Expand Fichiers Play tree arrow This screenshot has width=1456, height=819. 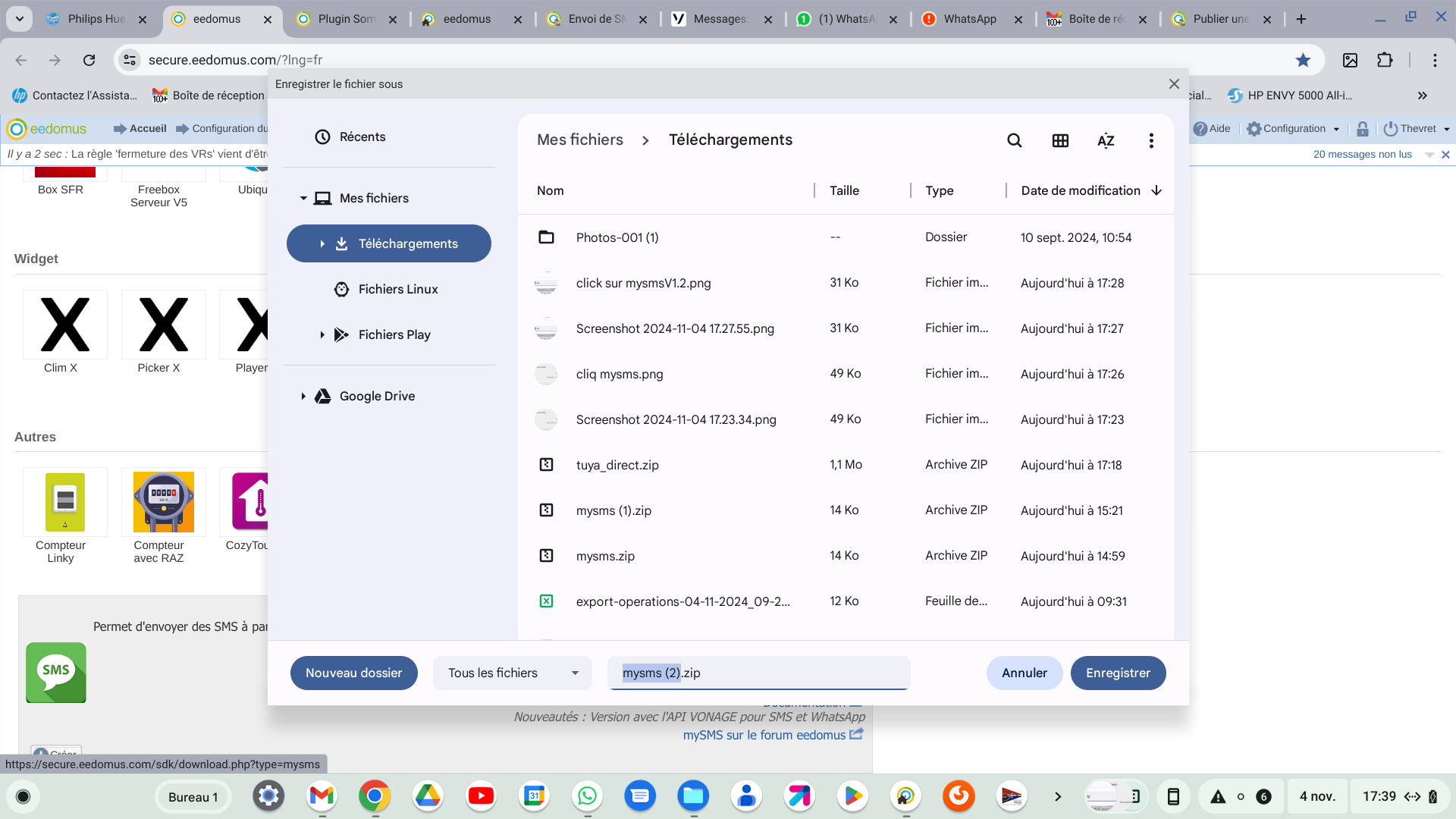coord(322,334)
